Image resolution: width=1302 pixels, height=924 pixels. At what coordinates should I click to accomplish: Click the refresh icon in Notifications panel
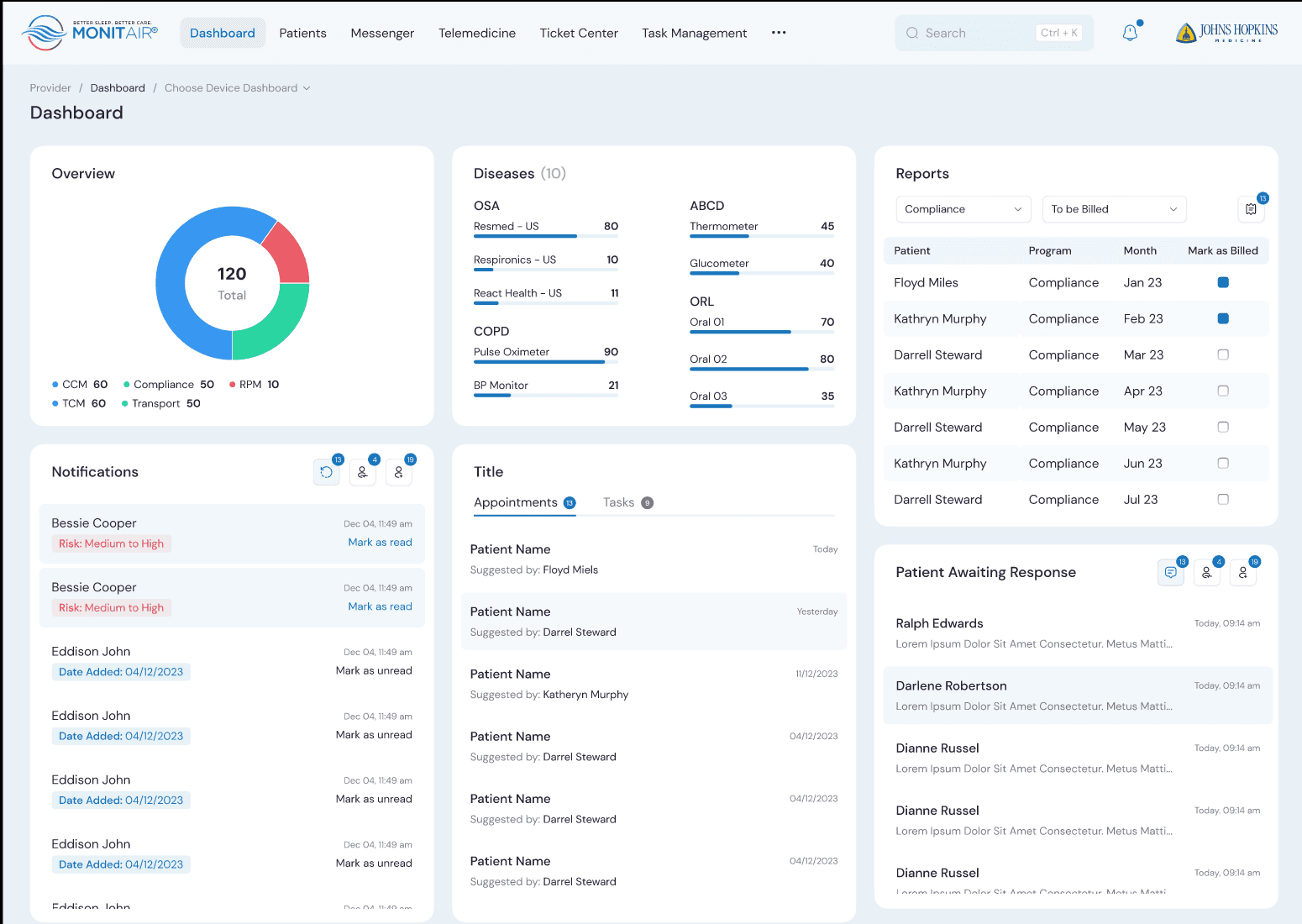pos(327,472)
